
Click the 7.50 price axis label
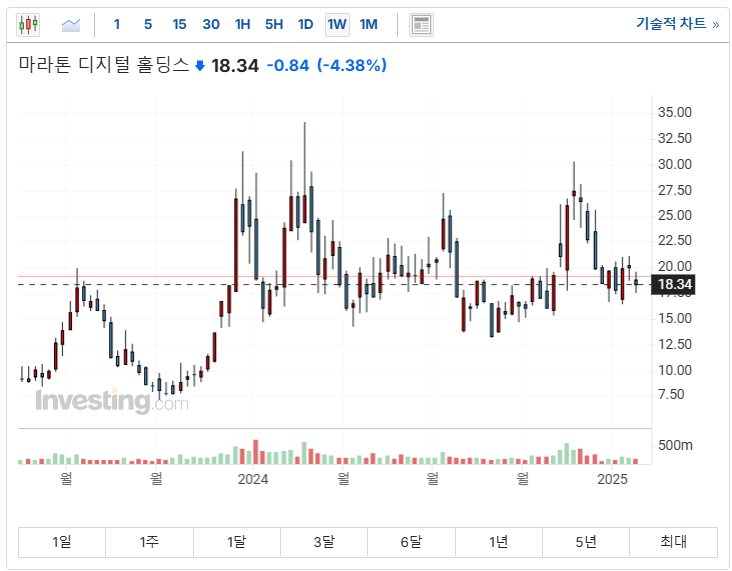tap(671, 395)
